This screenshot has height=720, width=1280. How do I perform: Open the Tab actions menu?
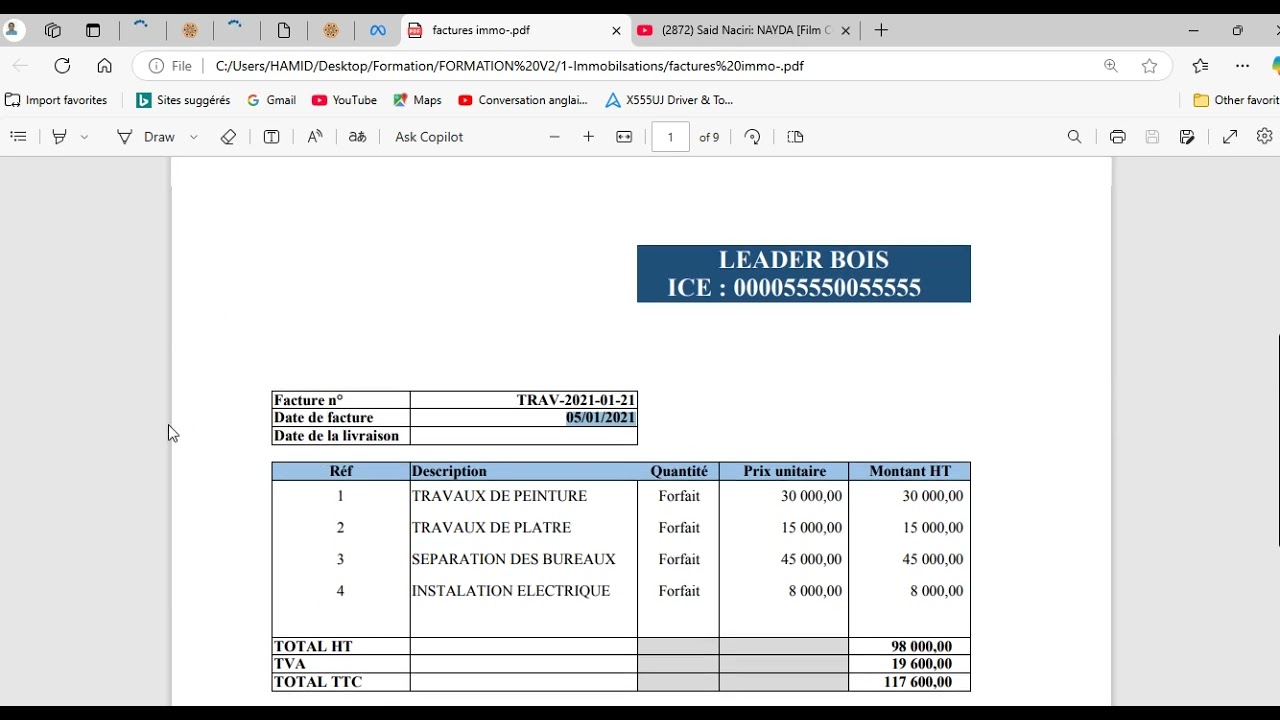93,30
